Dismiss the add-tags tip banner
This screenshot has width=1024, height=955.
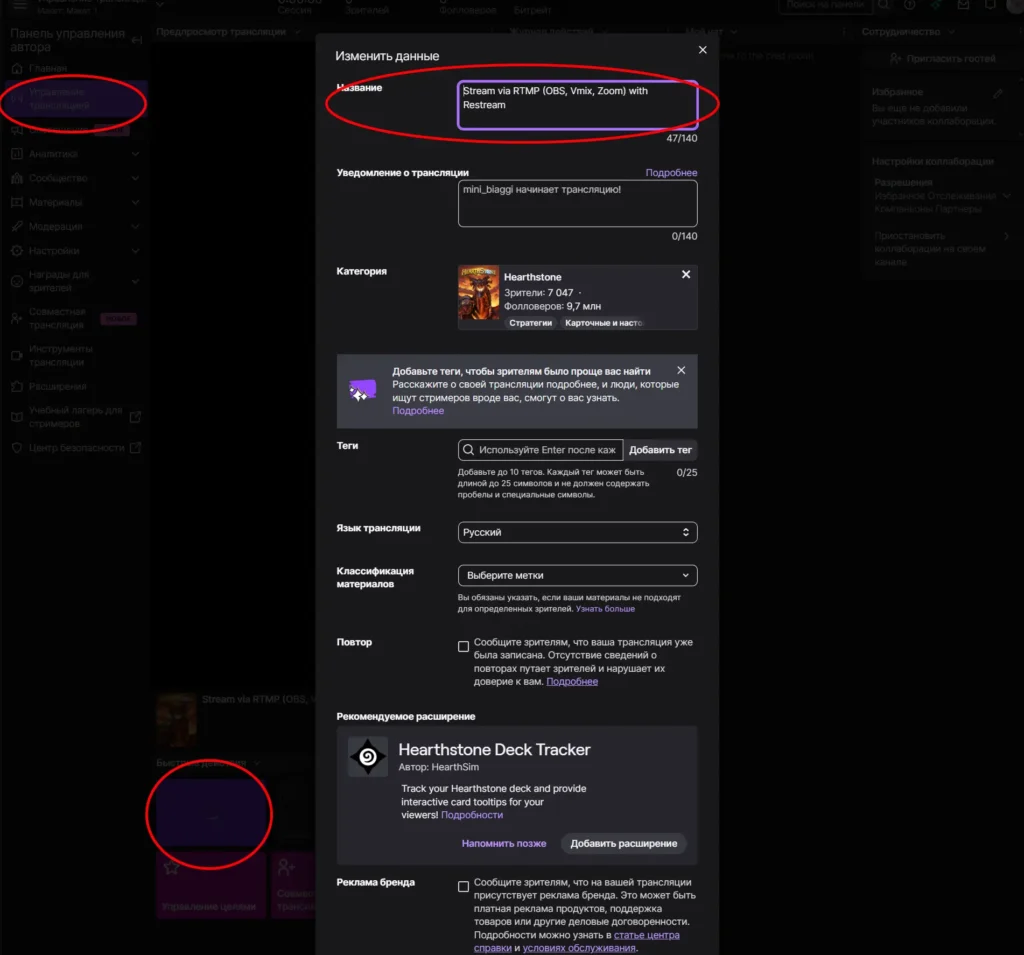(x=681, y=370)
